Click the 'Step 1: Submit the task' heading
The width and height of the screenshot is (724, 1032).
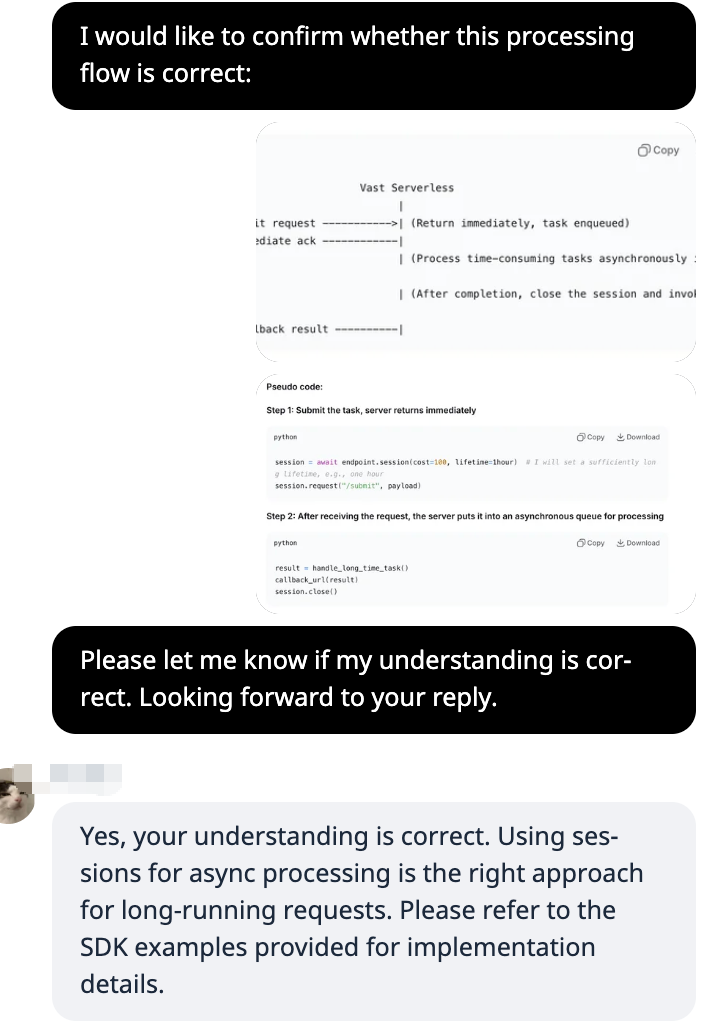(x=371, y=410)
